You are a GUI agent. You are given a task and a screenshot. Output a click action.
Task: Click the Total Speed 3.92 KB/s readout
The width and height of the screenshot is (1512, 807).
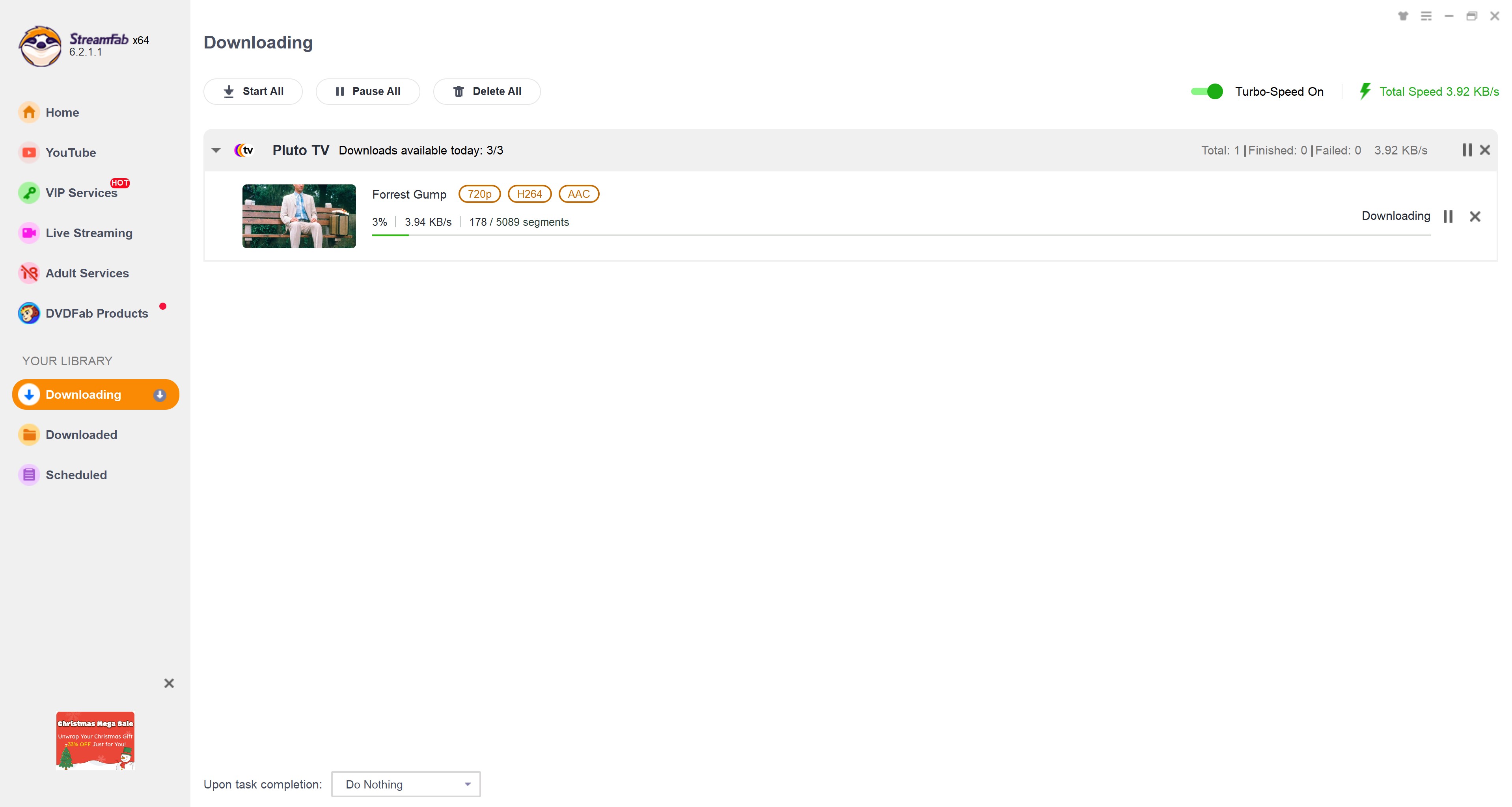(x=1439, y=91)
